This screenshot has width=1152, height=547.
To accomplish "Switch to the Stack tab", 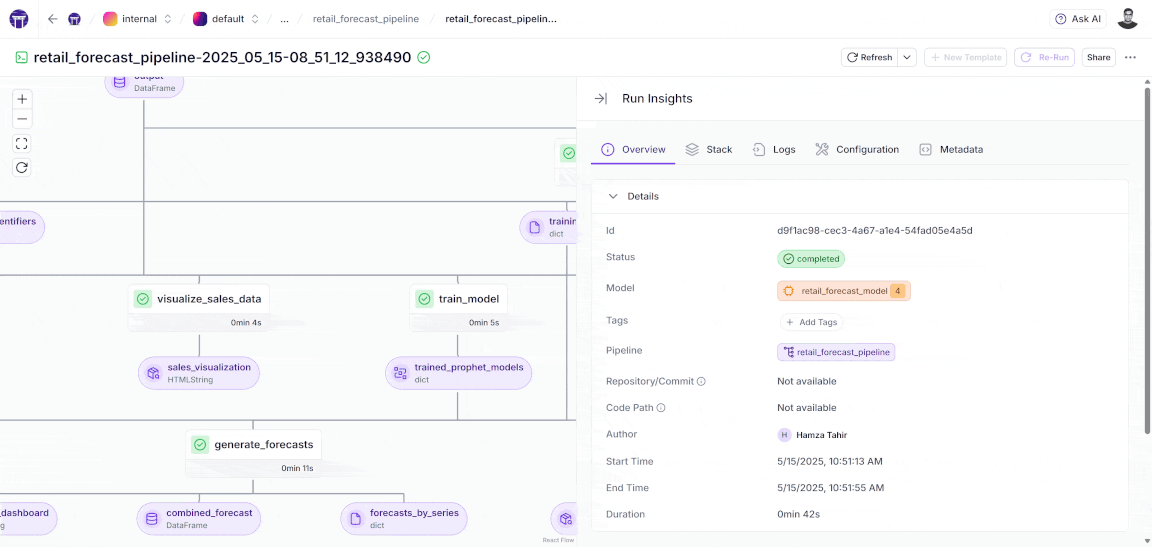I will 709,150.
